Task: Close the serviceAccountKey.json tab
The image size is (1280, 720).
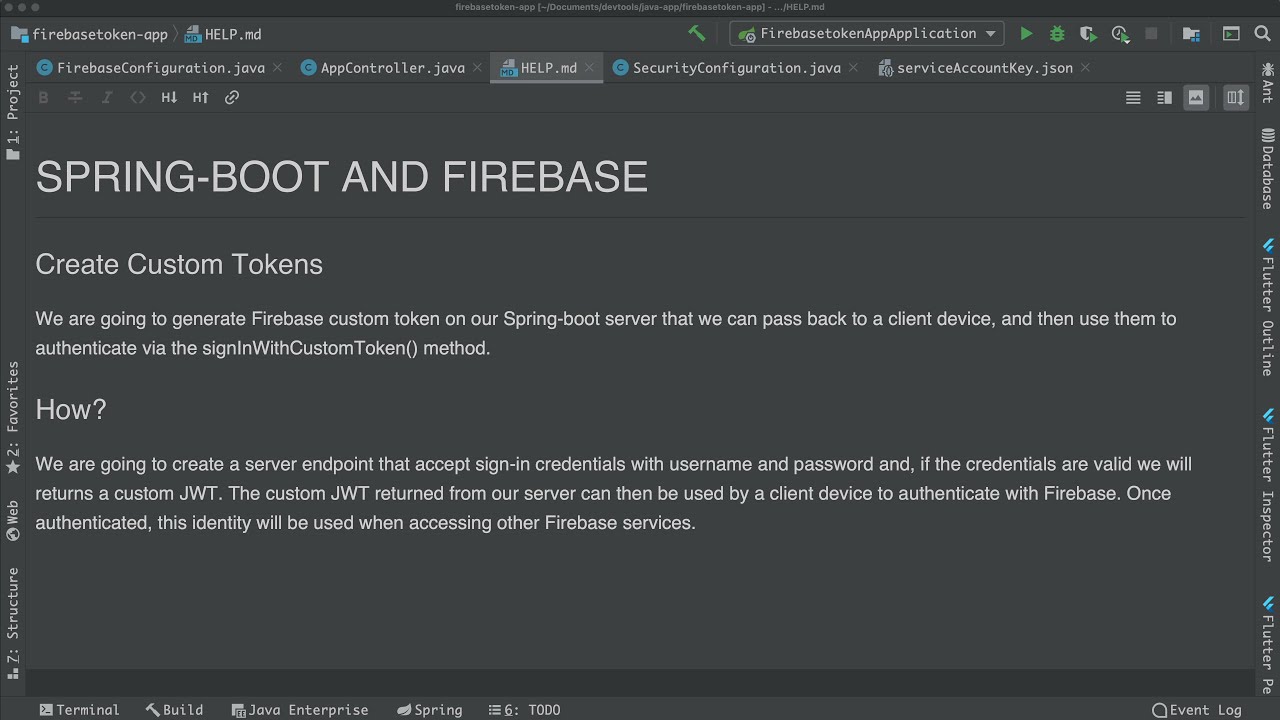Action: (x=1085, y=68)
